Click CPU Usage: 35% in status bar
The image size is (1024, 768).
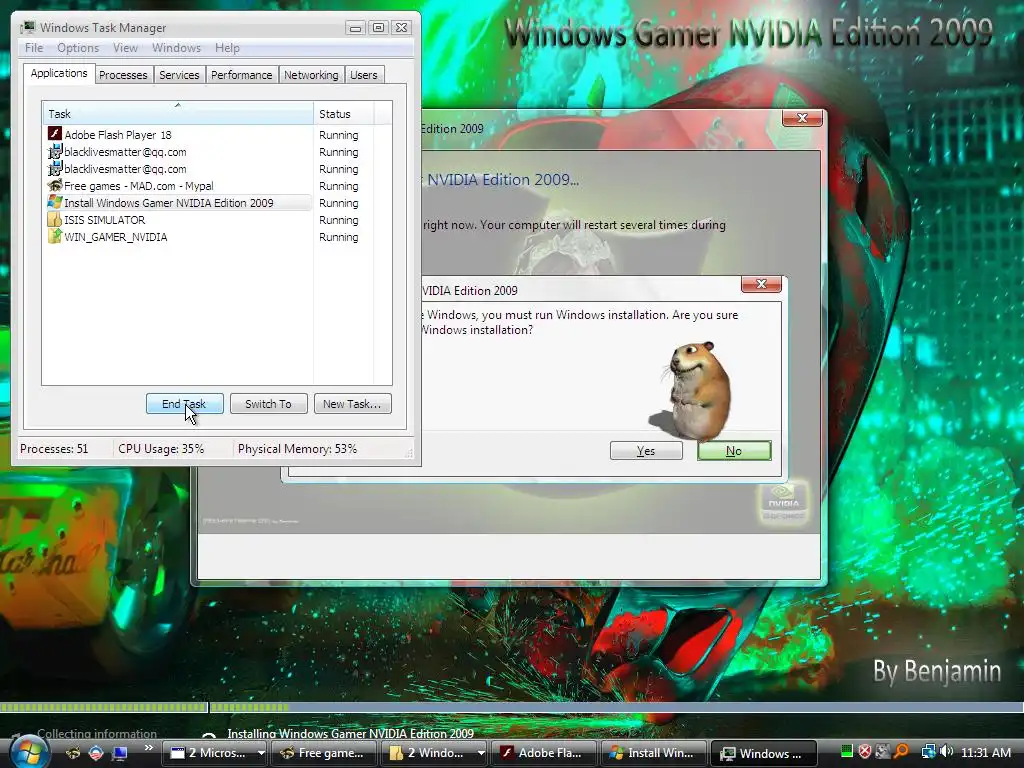coord(161,449)
